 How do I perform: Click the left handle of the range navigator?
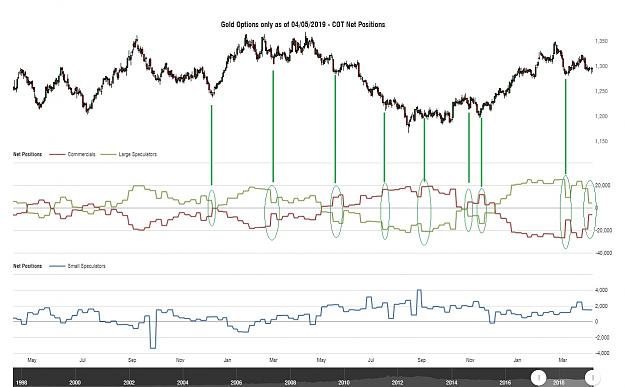[x=539, y=377]
